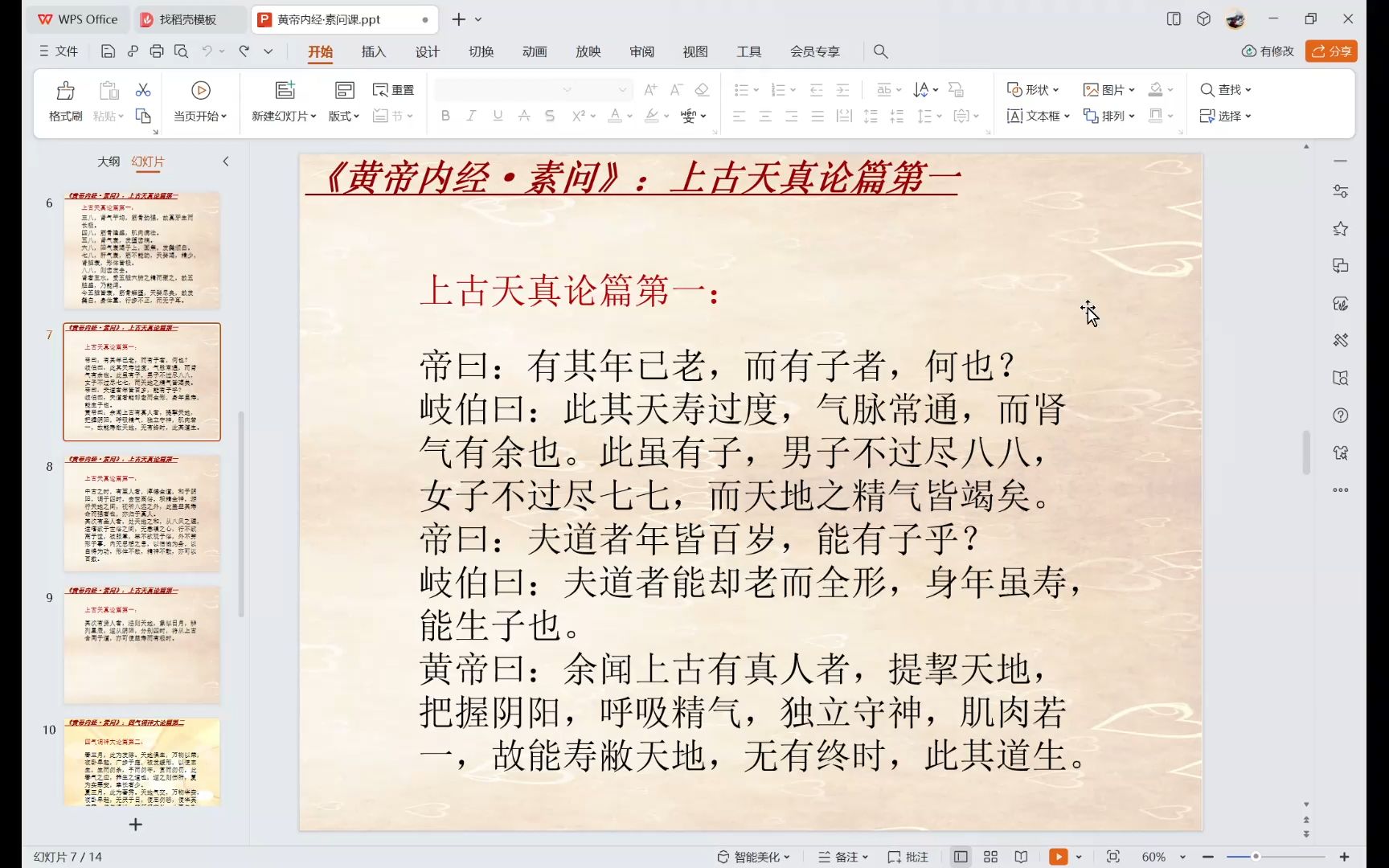
Task: Click fit slide to window icon
Action: [x=1113, y=857]
